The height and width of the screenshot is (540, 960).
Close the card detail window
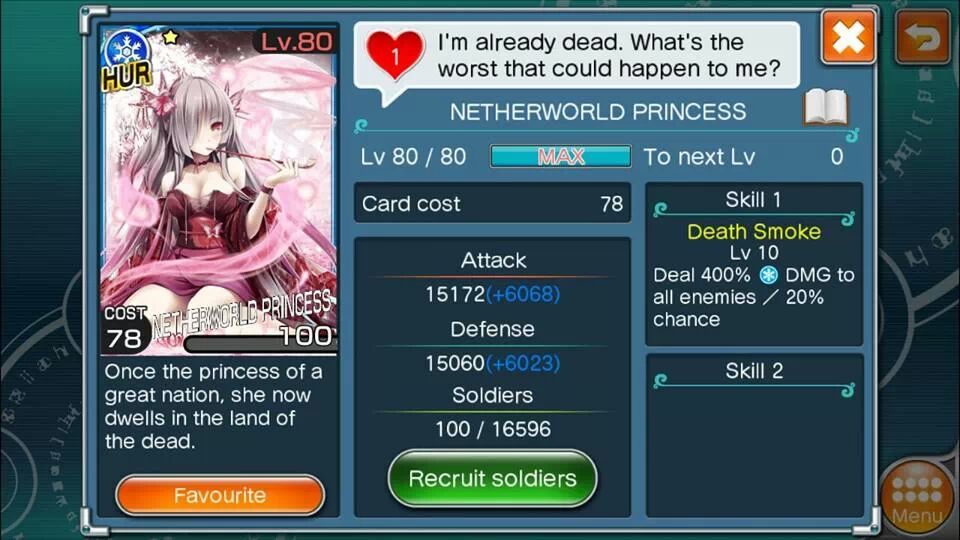[x=848, y=37]
